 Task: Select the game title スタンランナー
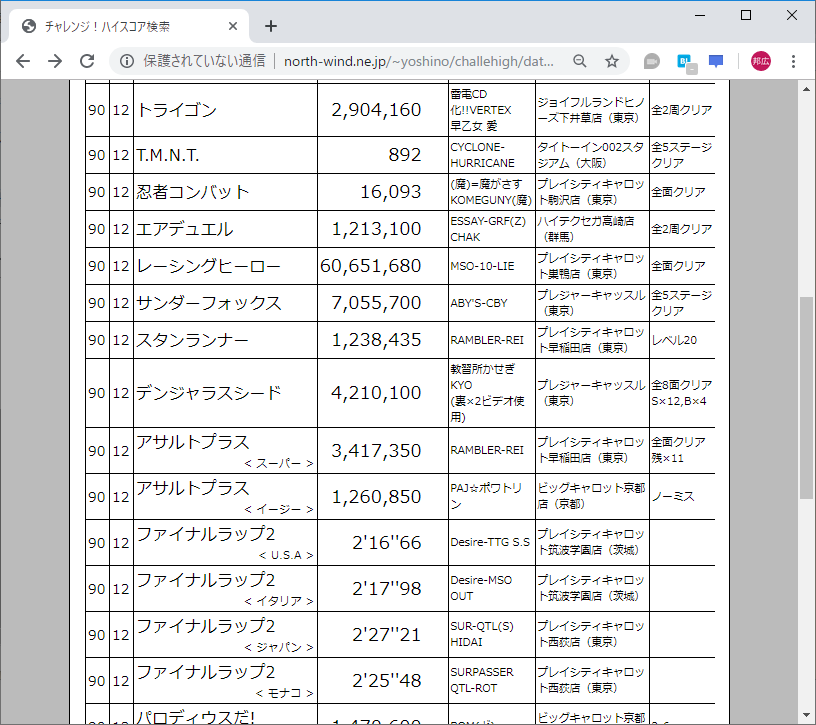(x=192, y=340)
